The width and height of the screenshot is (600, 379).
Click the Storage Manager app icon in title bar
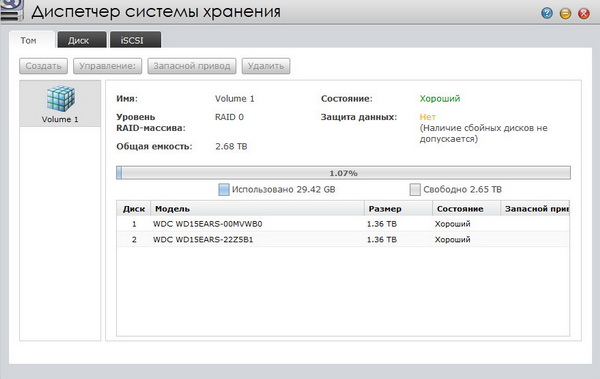(x=11, y=10)
